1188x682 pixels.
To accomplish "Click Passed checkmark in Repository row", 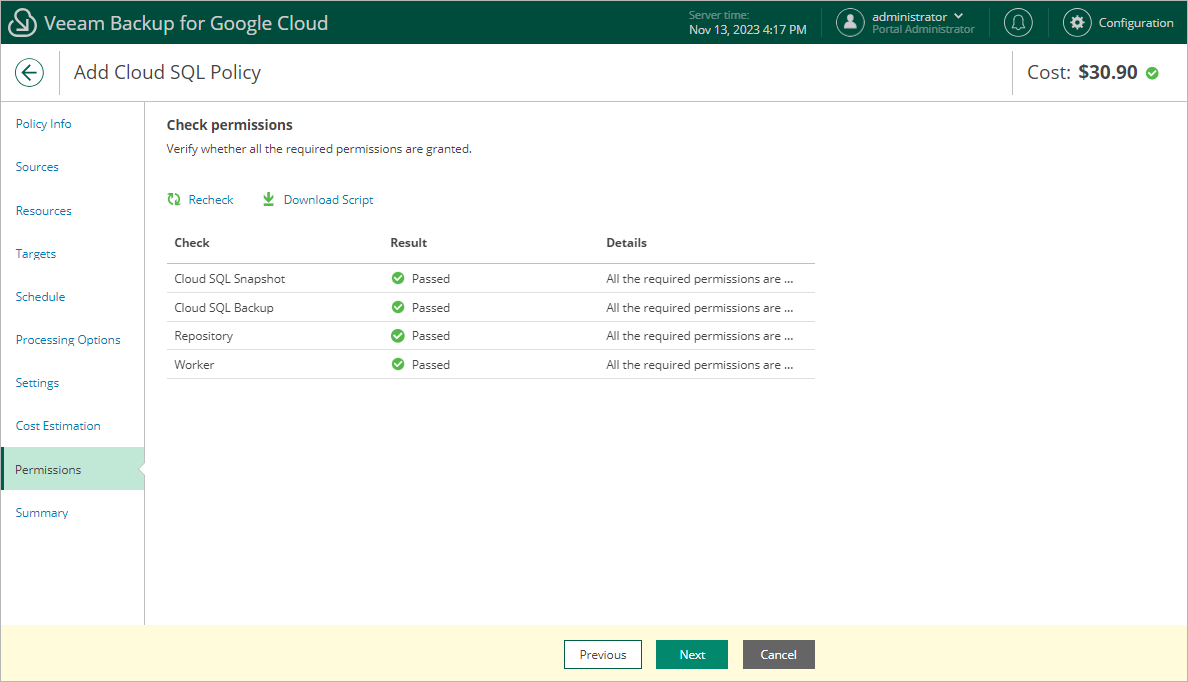I will [398, 336].
